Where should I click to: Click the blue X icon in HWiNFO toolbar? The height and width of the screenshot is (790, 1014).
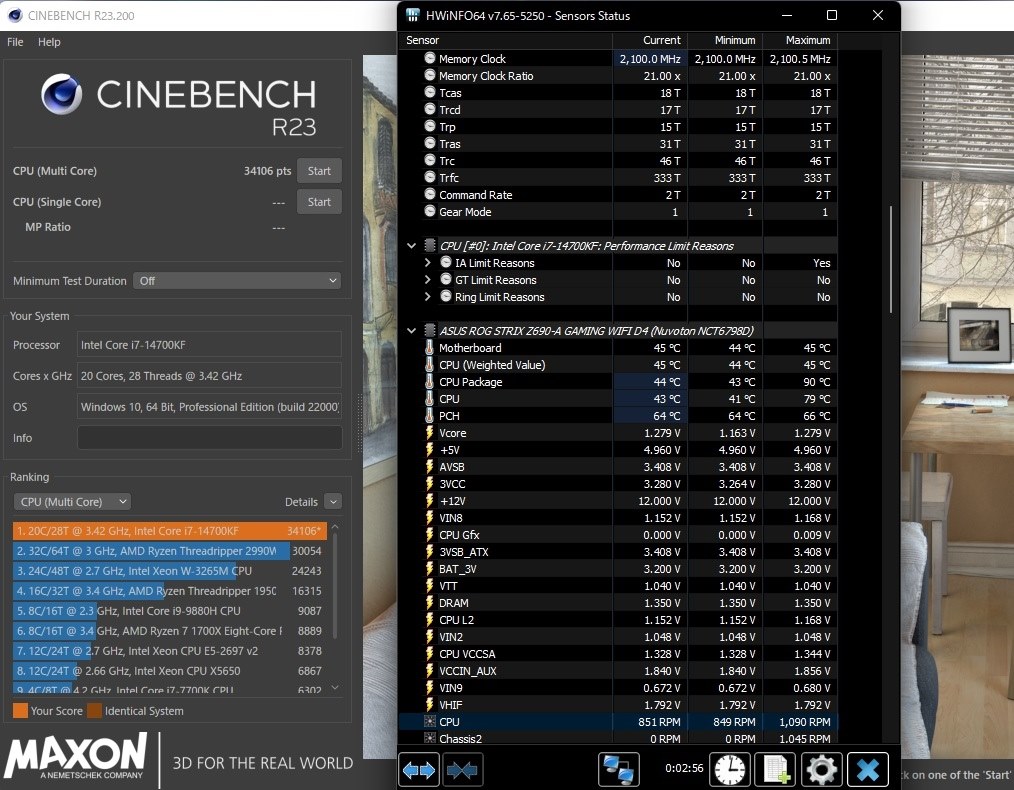pos(868,769)
